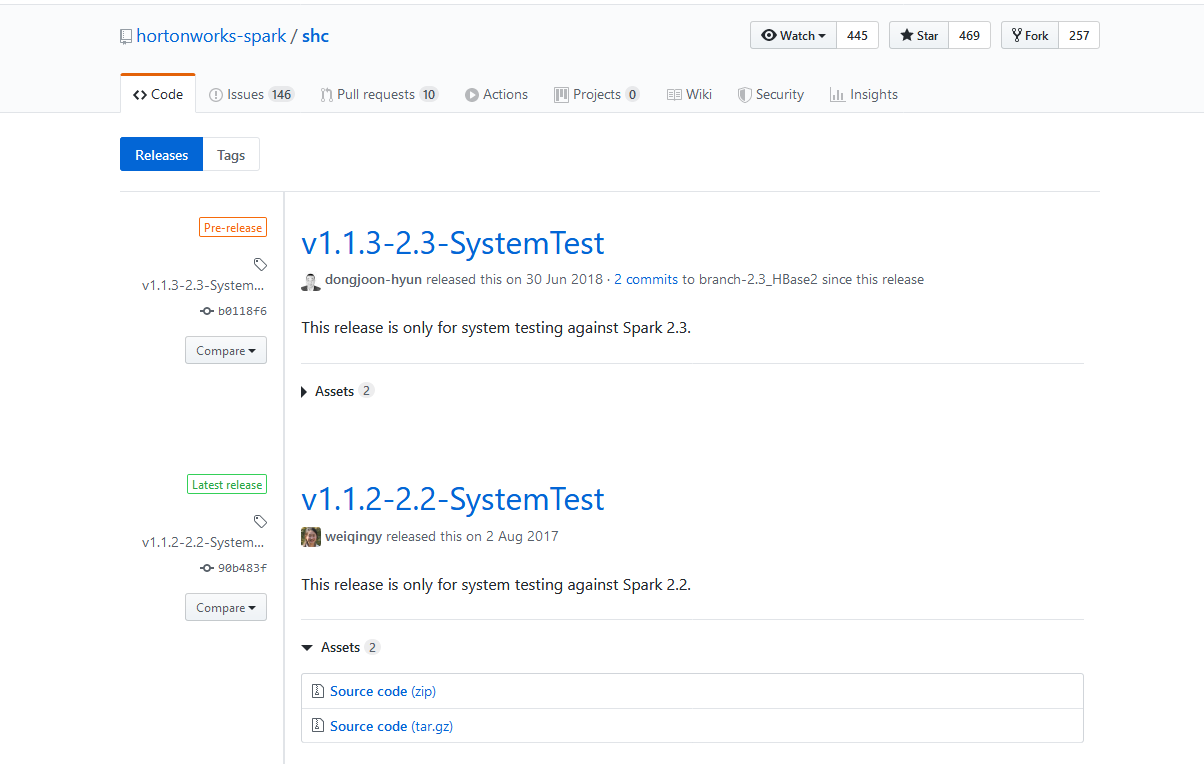Click the Latest release label
1204x764 pixels.
[x=227, y=485]
